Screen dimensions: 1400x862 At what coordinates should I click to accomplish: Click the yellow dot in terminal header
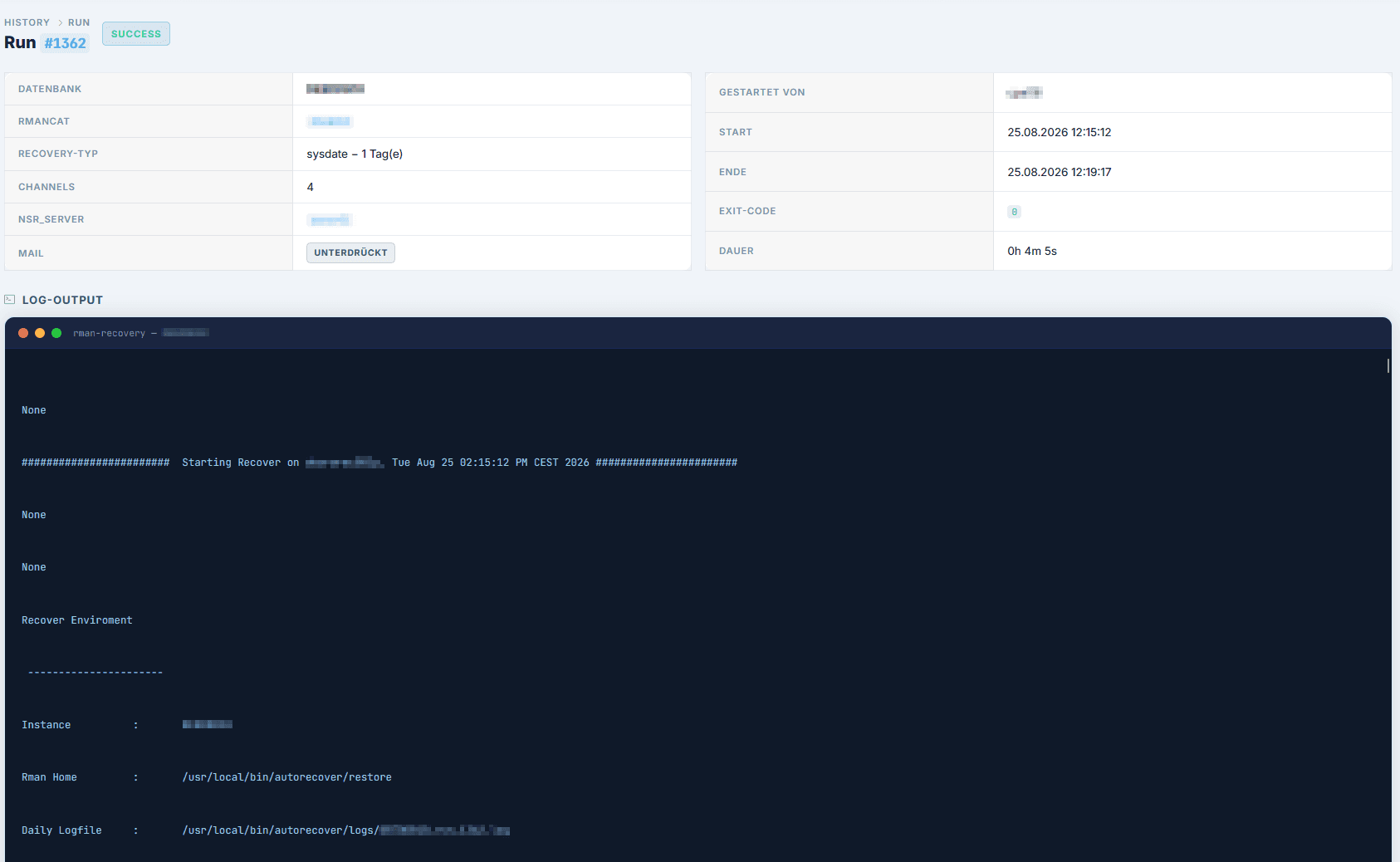point(40,333)
